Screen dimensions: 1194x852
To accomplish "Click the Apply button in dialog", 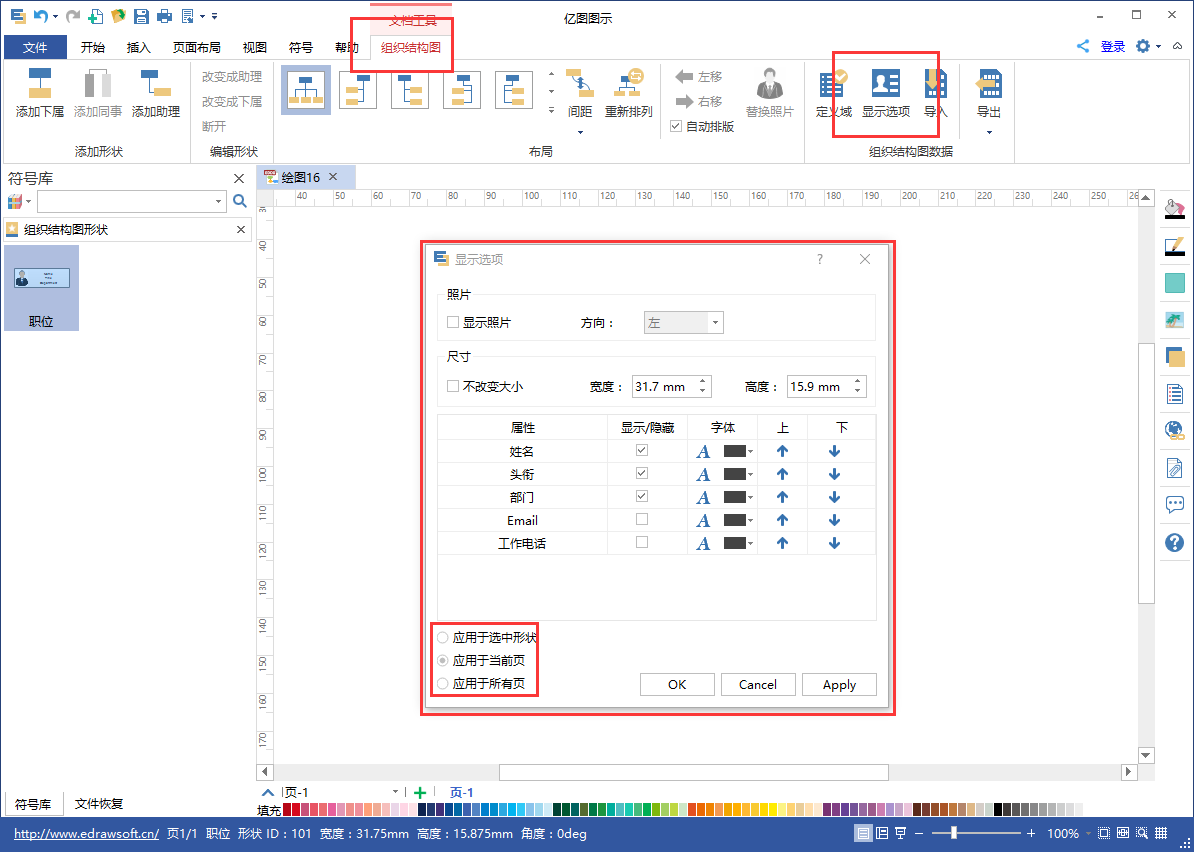I will pyautogui.click(x=839, y=684).
